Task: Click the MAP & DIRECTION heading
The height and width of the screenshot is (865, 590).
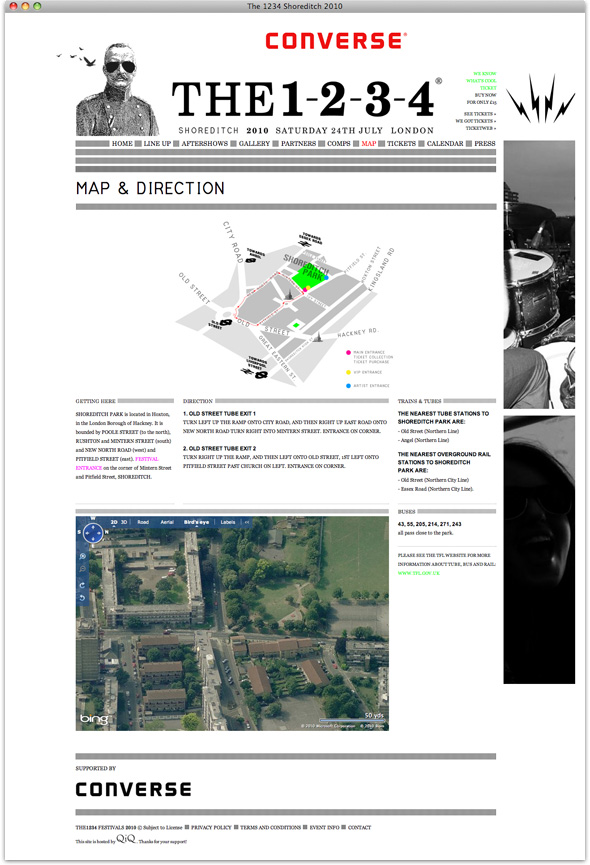Action: pyautogui.click(x=150, y=188)
